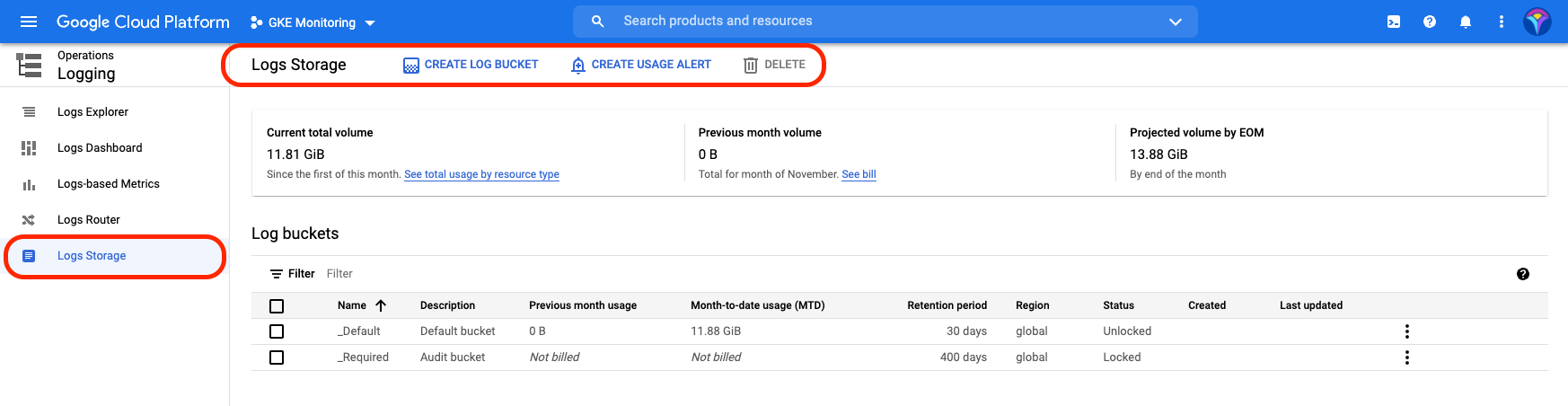Click the Logs-based Metrics bar chart icon
The image size is (1568, 406).
click(x=29, y=184)
